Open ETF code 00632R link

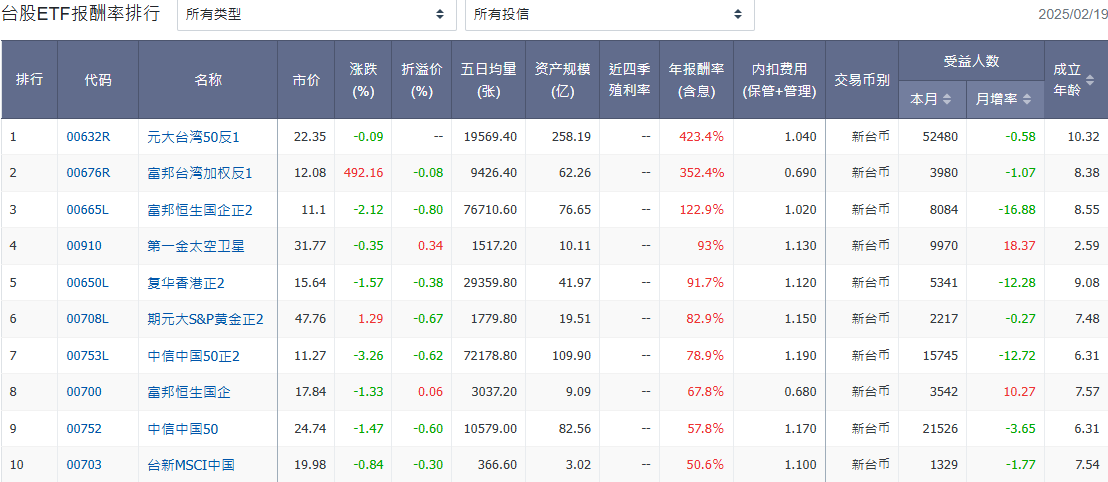tap(88, 137)
